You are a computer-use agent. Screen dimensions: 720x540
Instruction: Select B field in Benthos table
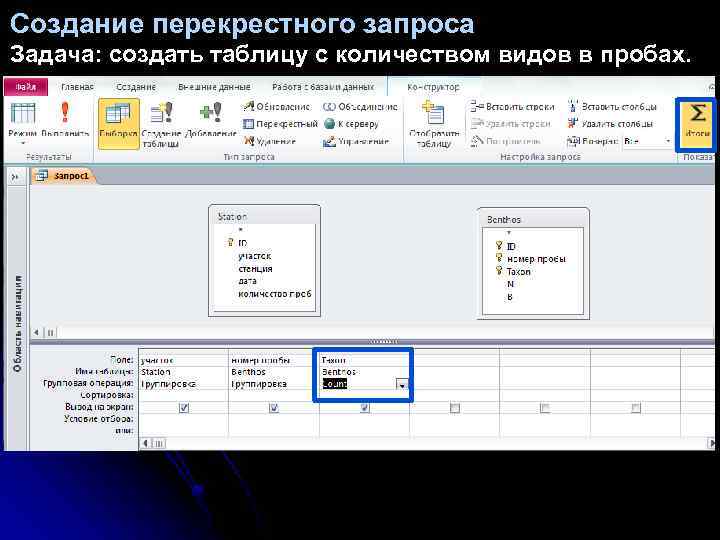click(510, 297)
